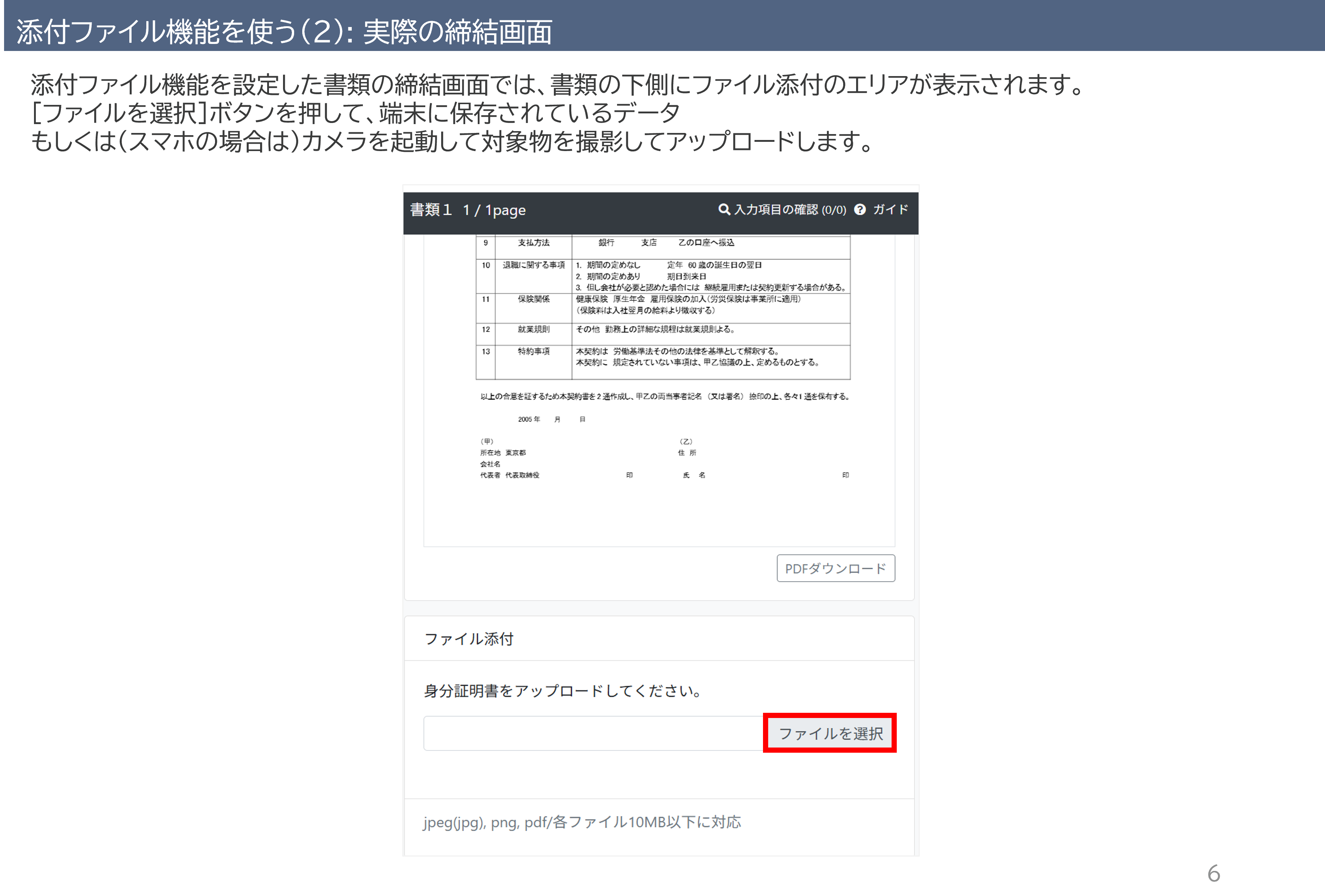Image resolution: width=1325 pixels, height=896 pixels.
Task: Click row 11 保険関係 in the document
Action: [x=534, y=299]
